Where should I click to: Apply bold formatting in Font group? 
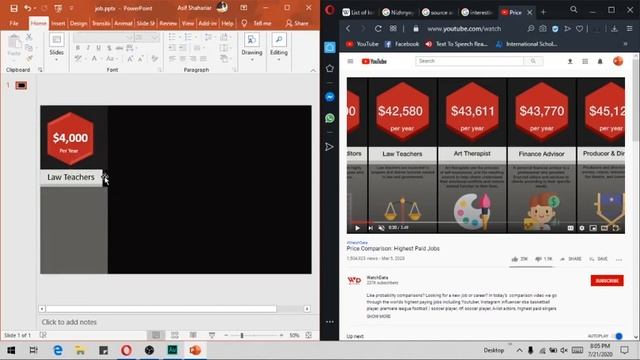click(x=78, y=48)
